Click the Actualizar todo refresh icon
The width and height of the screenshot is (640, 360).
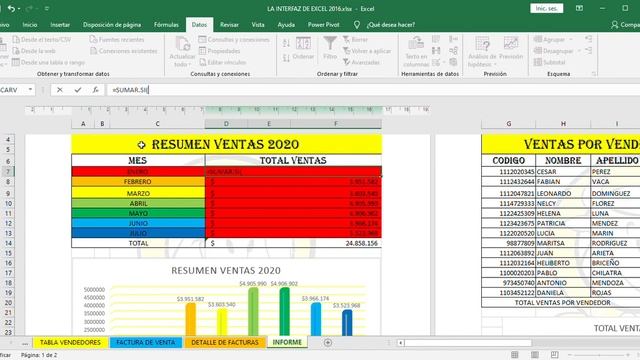(x=182, y=44)
